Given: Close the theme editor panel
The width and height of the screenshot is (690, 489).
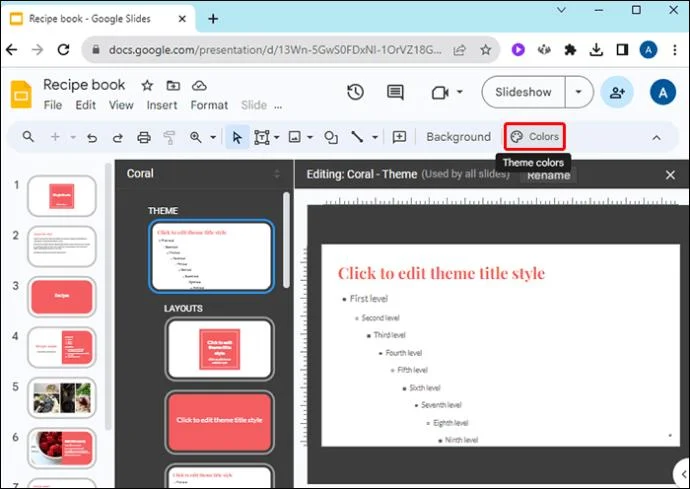Looking at the screenshot, I should point(670,175).
